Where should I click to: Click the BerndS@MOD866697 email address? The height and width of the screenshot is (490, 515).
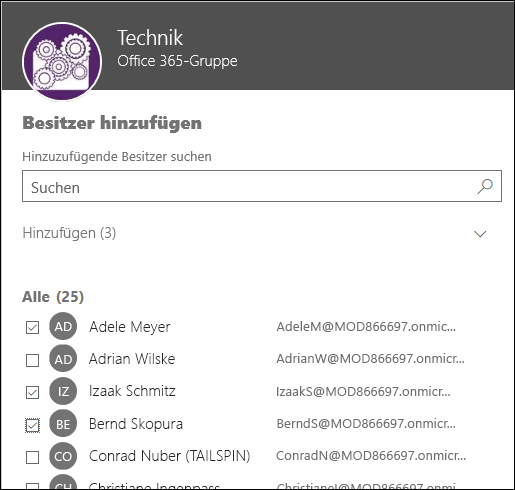pyautogui.click(x=366, y=424)
